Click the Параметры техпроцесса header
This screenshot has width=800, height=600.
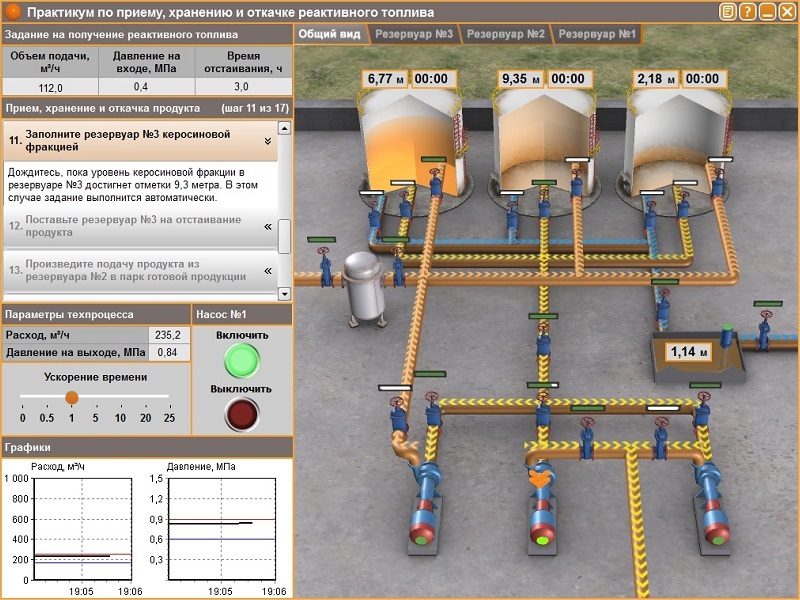pyautogui.click(x=96, y=314)
